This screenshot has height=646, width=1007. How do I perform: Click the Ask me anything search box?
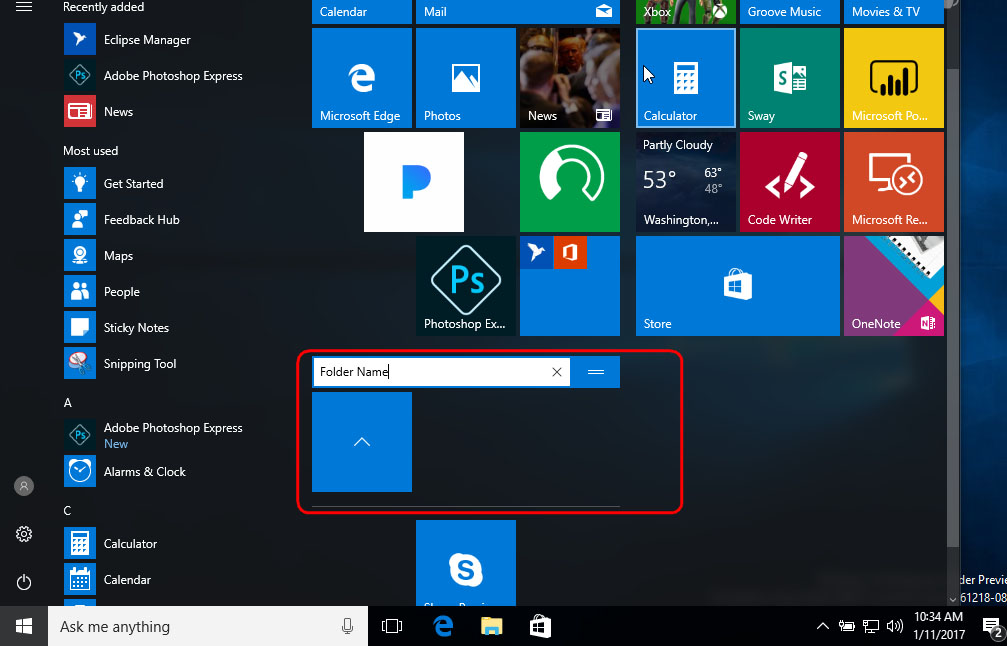click(208, 626)
